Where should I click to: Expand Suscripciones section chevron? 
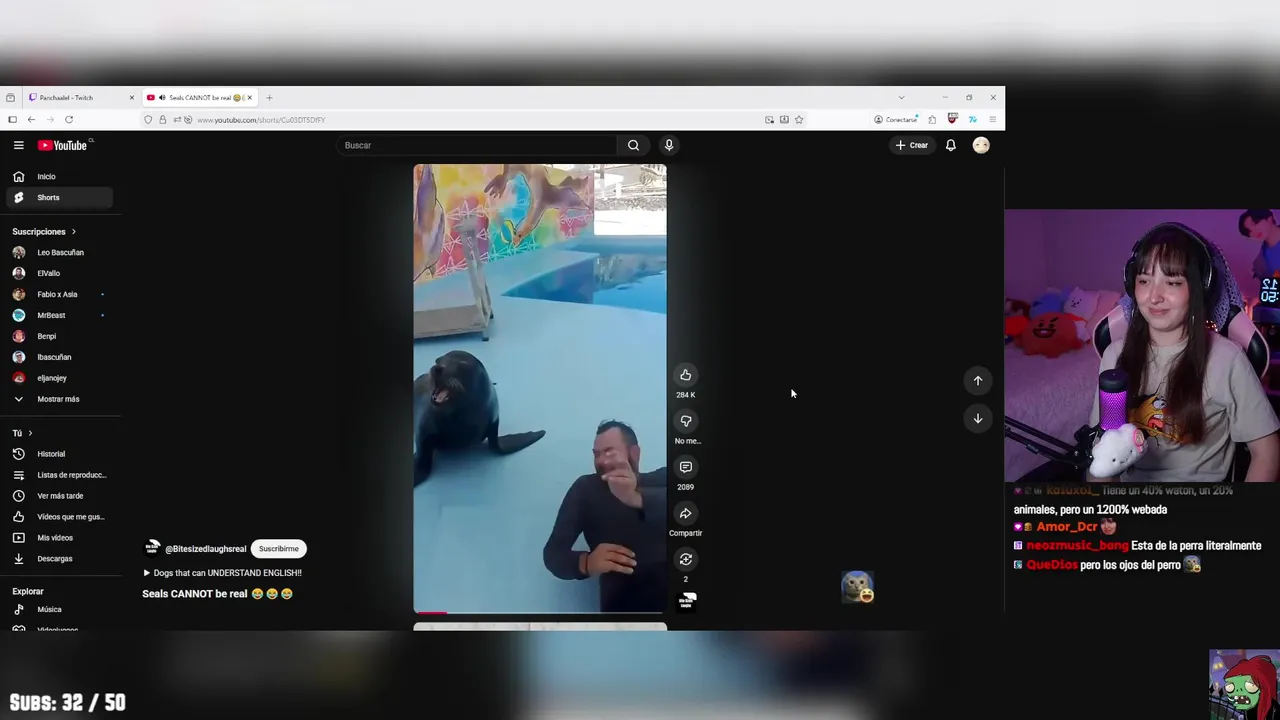click(73, 232)
